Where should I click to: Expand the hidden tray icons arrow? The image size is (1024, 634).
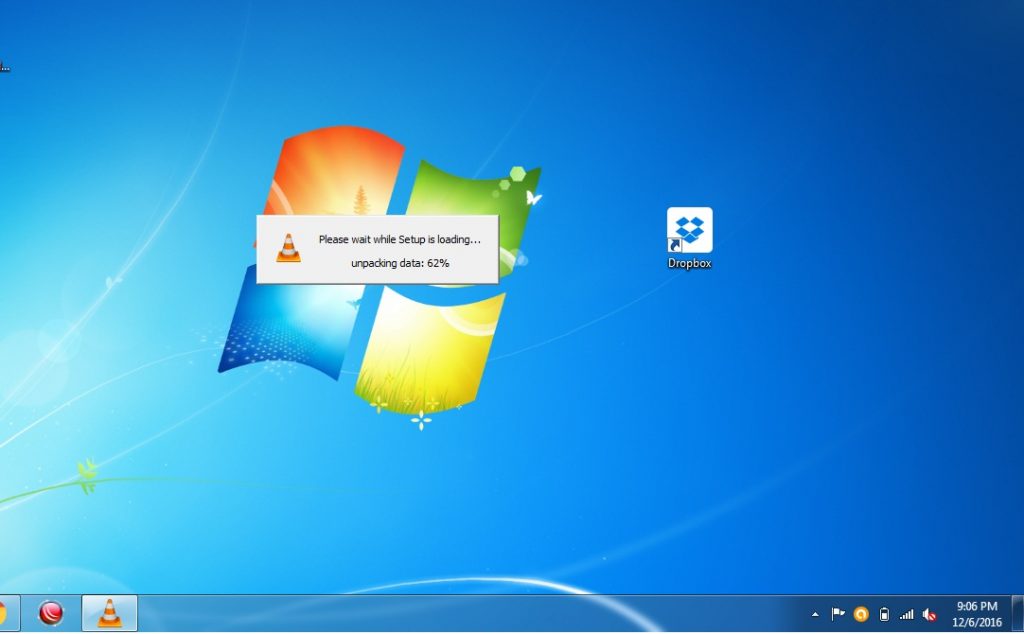click(815, 614)
